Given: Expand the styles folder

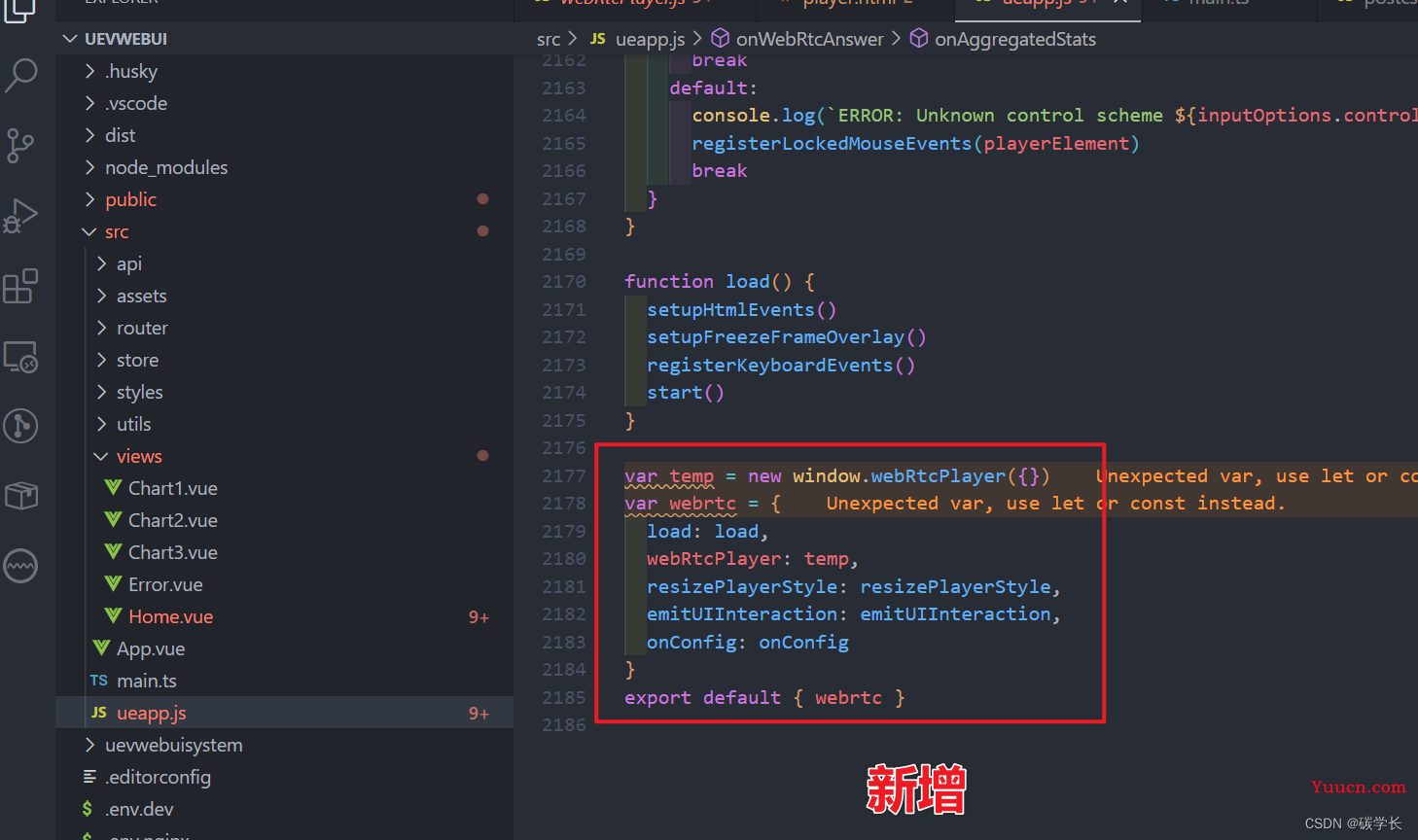Looking at the screenshot, I should click(x=102, y=392).
